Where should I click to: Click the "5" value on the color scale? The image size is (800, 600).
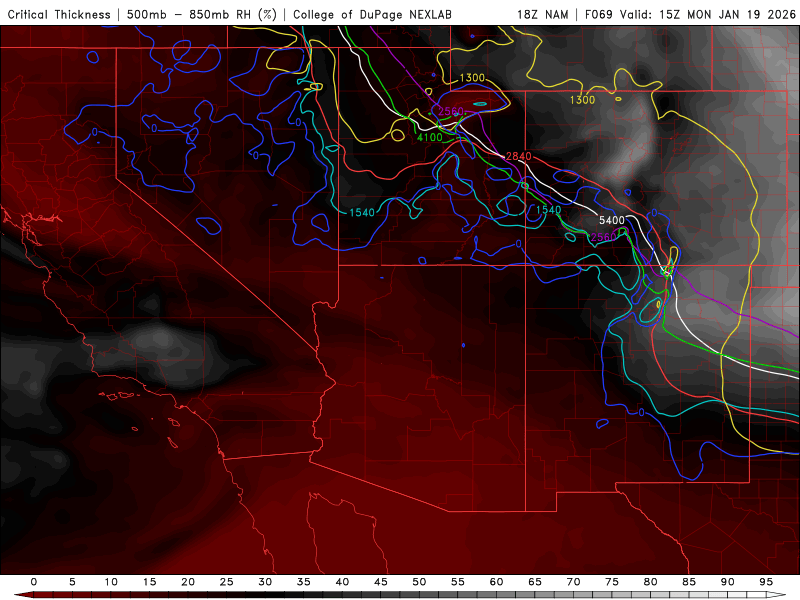pos(72,582)
